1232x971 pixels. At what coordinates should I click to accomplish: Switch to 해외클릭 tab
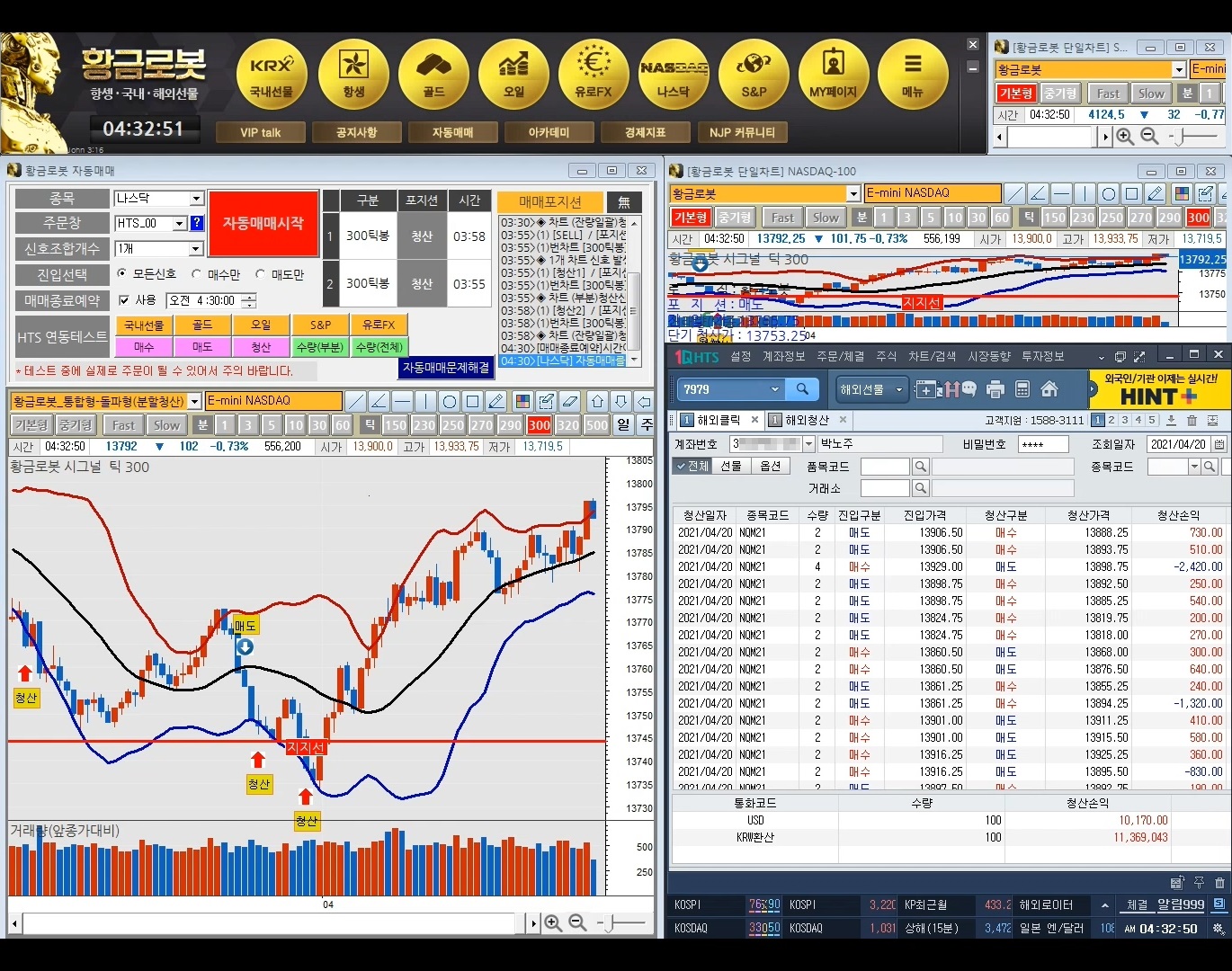(718, 420)
